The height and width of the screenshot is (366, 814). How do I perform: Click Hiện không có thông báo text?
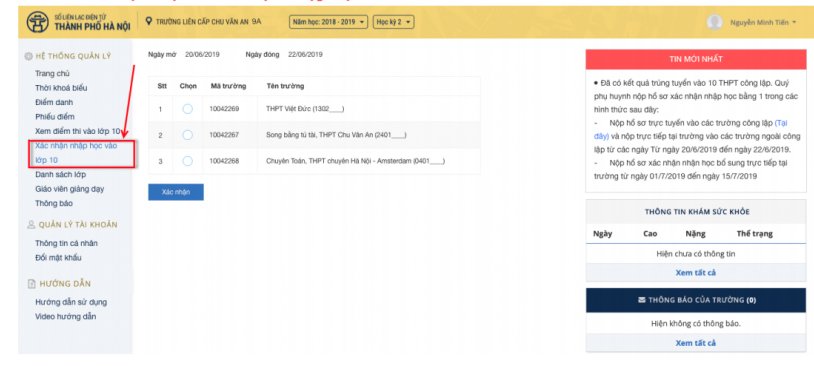696,324
